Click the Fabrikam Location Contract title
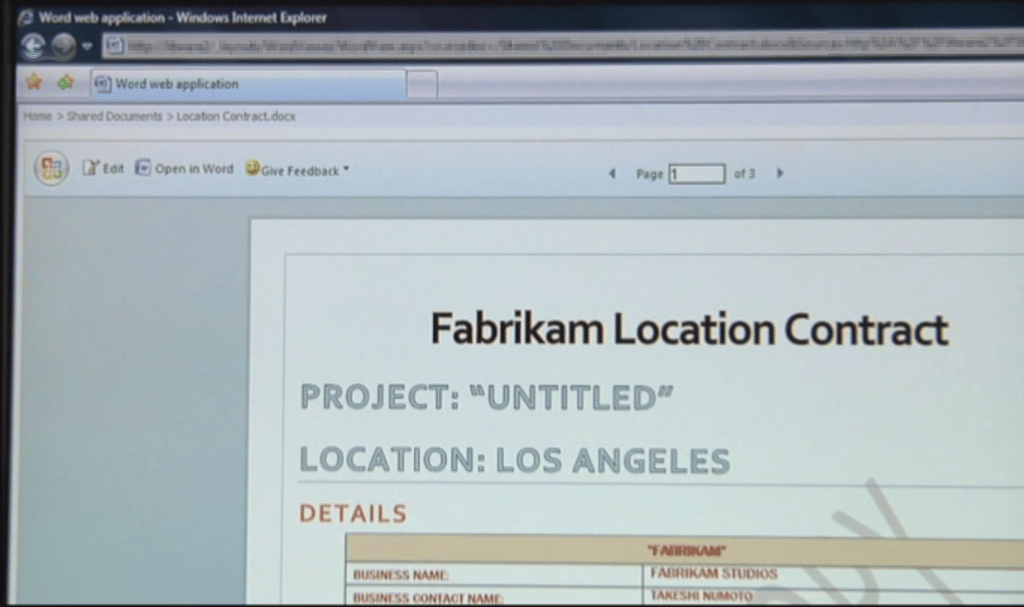 (x=689, y=329)
